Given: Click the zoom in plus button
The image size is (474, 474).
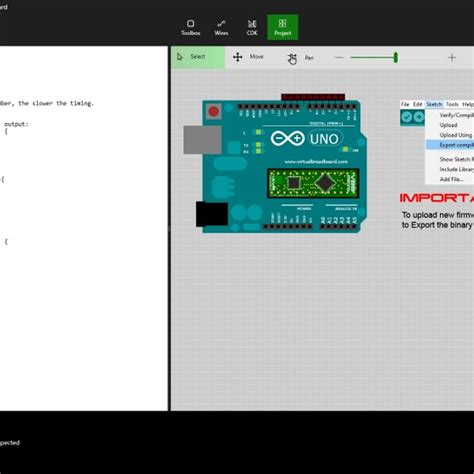Looking at the screenshot, I should click(452, 57).
